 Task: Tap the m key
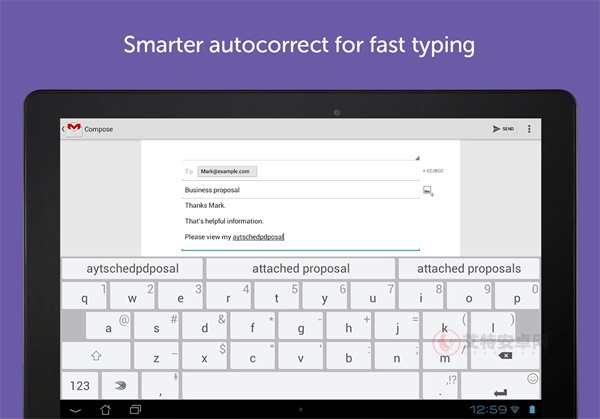(x=445, y=356)
